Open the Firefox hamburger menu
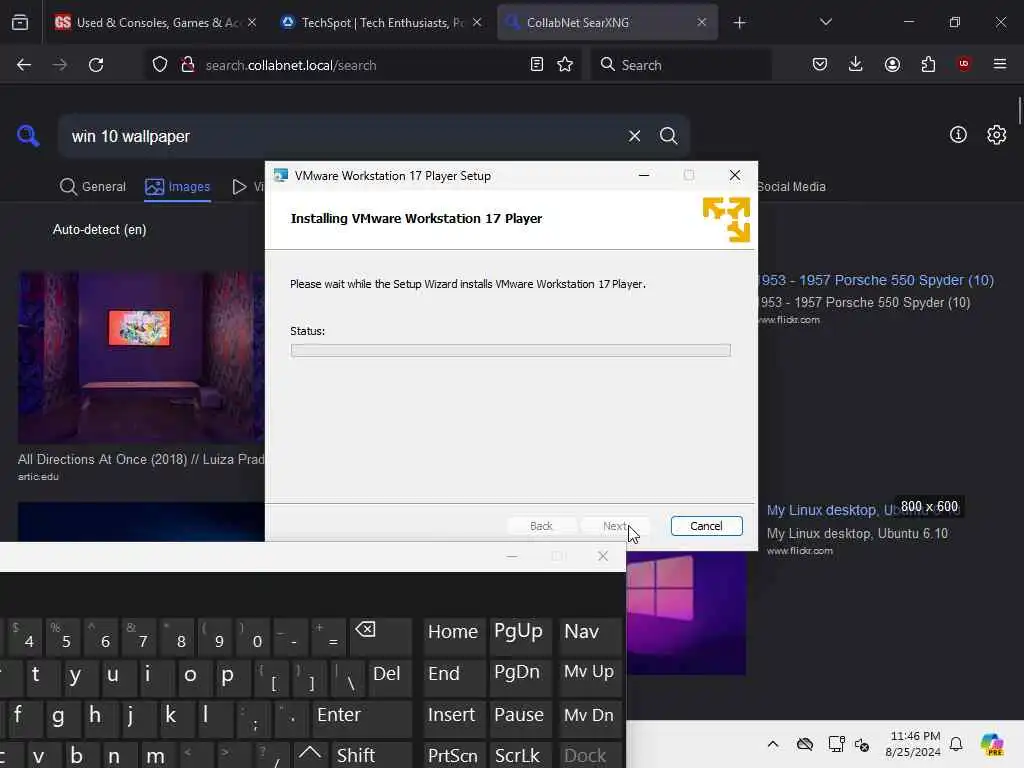This screenshot has width=1024, height=768. (x=1000, y=64)
